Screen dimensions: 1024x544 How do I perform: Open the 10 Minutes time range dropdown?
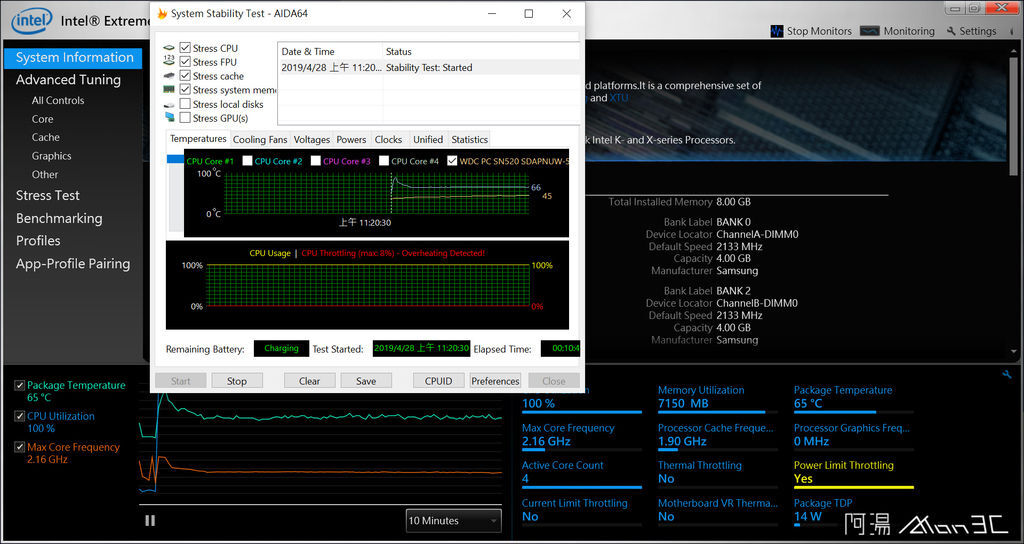point(453,520)
